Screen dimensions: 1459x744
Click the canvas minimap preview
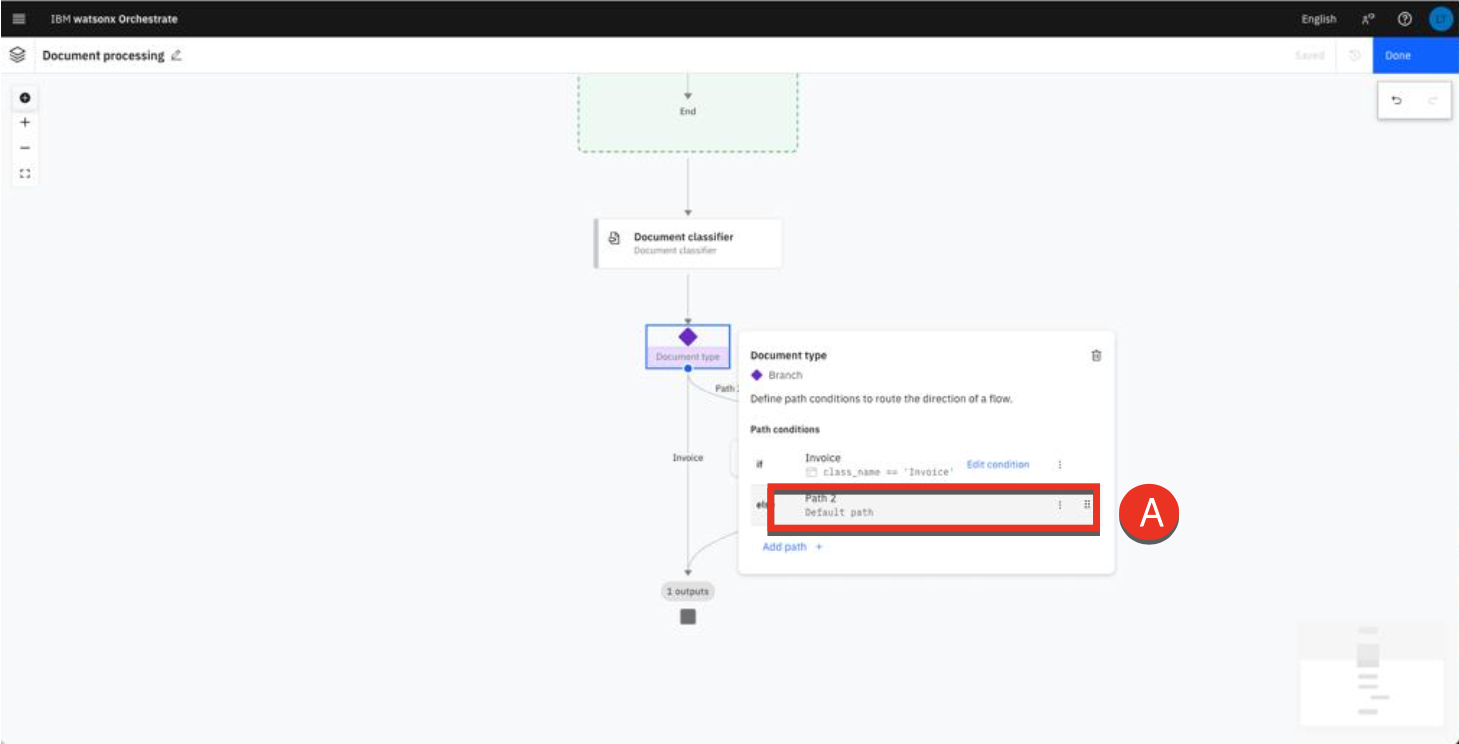(1371, 672)
